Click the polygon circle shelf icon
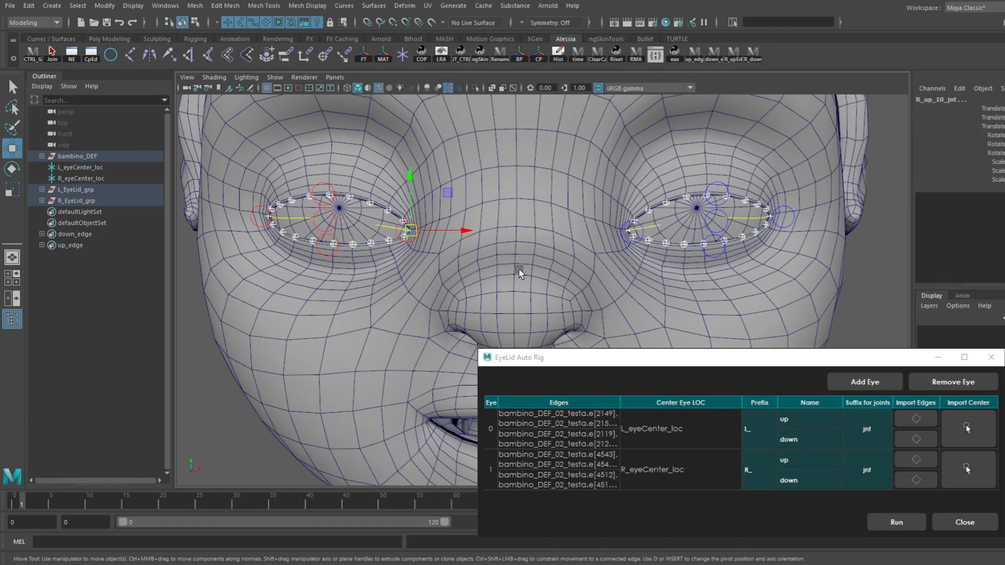Viewport: 1005px width, 565px height. click(110, 55)
